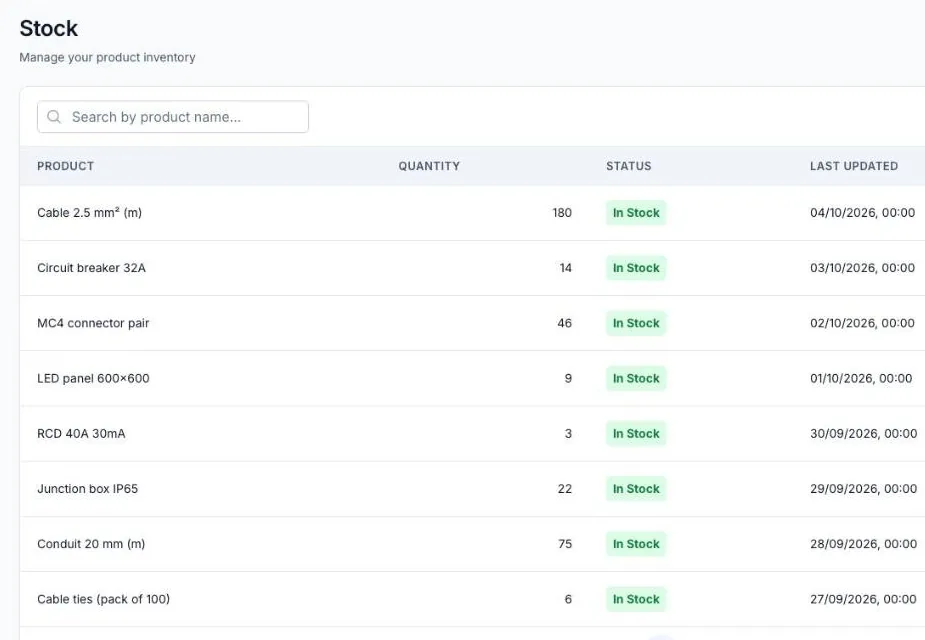Viewport: 925px width, 640px height.
Task: Click the quantity value 46
Action: point(565,323)
